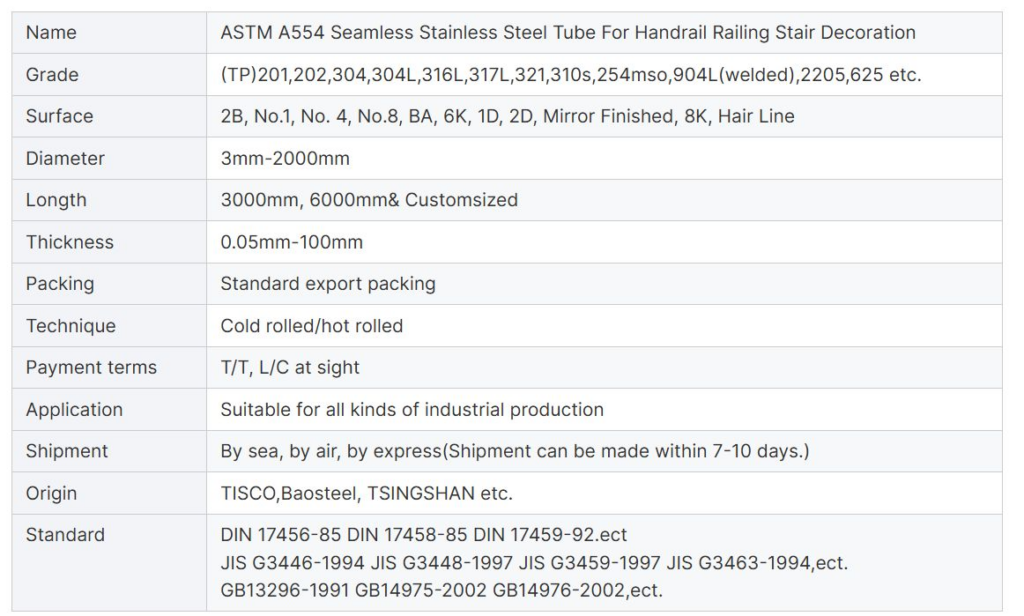
Task: Select the ASTM A554 product name text
Action: tap(568, 33)
